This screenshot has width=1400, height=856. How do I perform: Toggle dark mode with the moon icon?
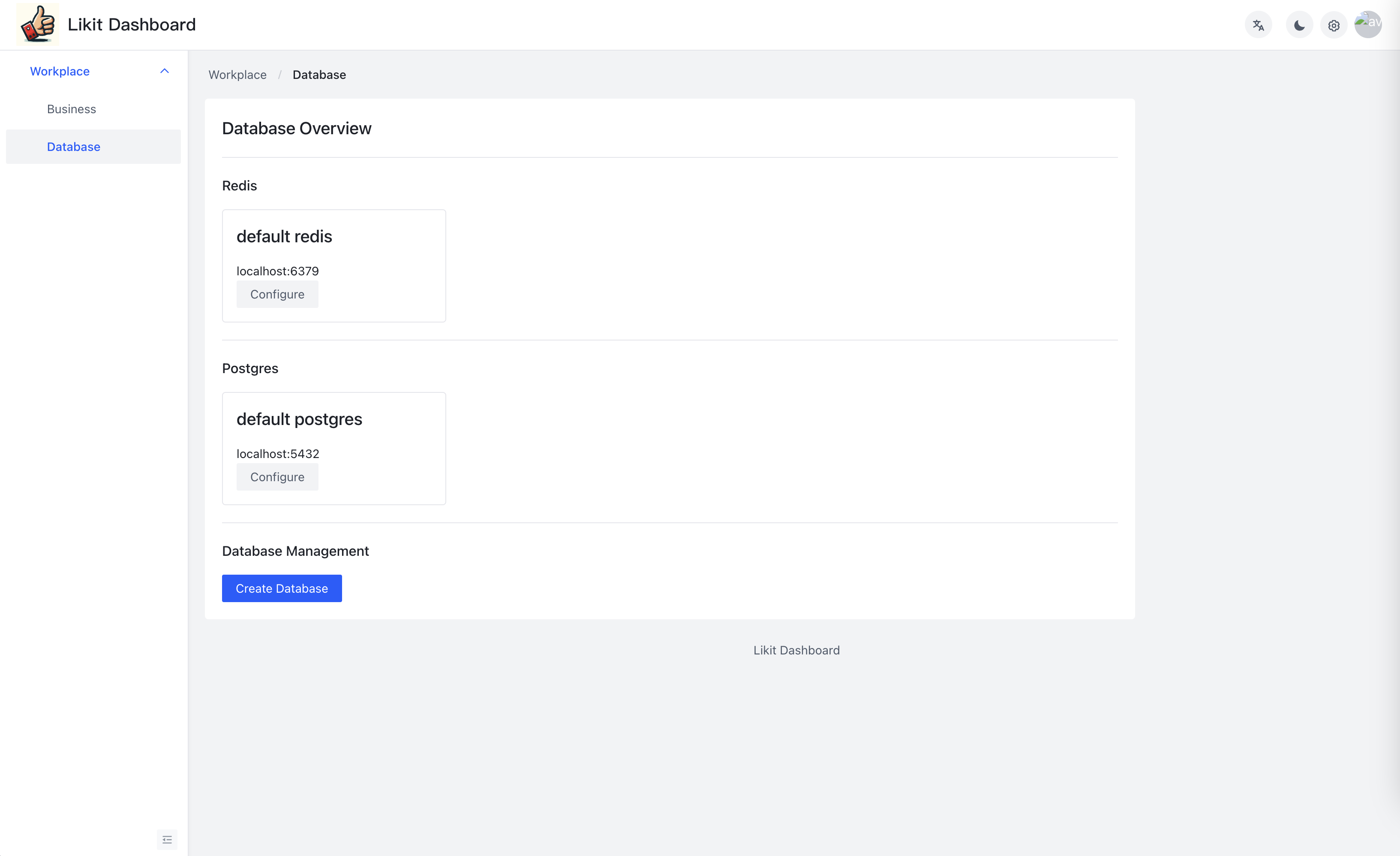point(1299,25)
